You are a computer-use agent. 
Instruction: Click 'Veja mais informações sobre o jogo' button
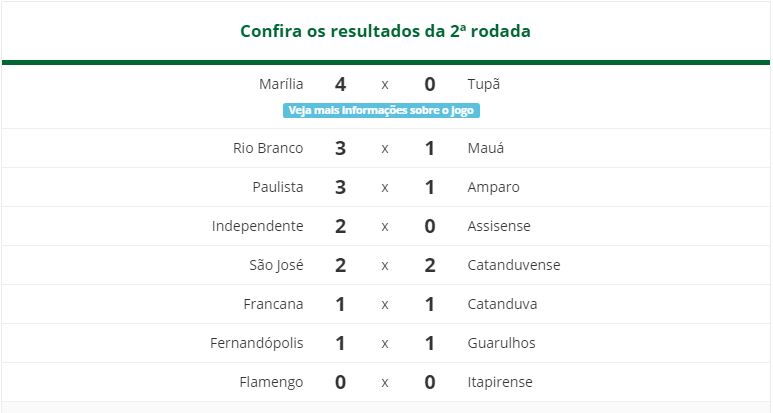pos(381,110)
